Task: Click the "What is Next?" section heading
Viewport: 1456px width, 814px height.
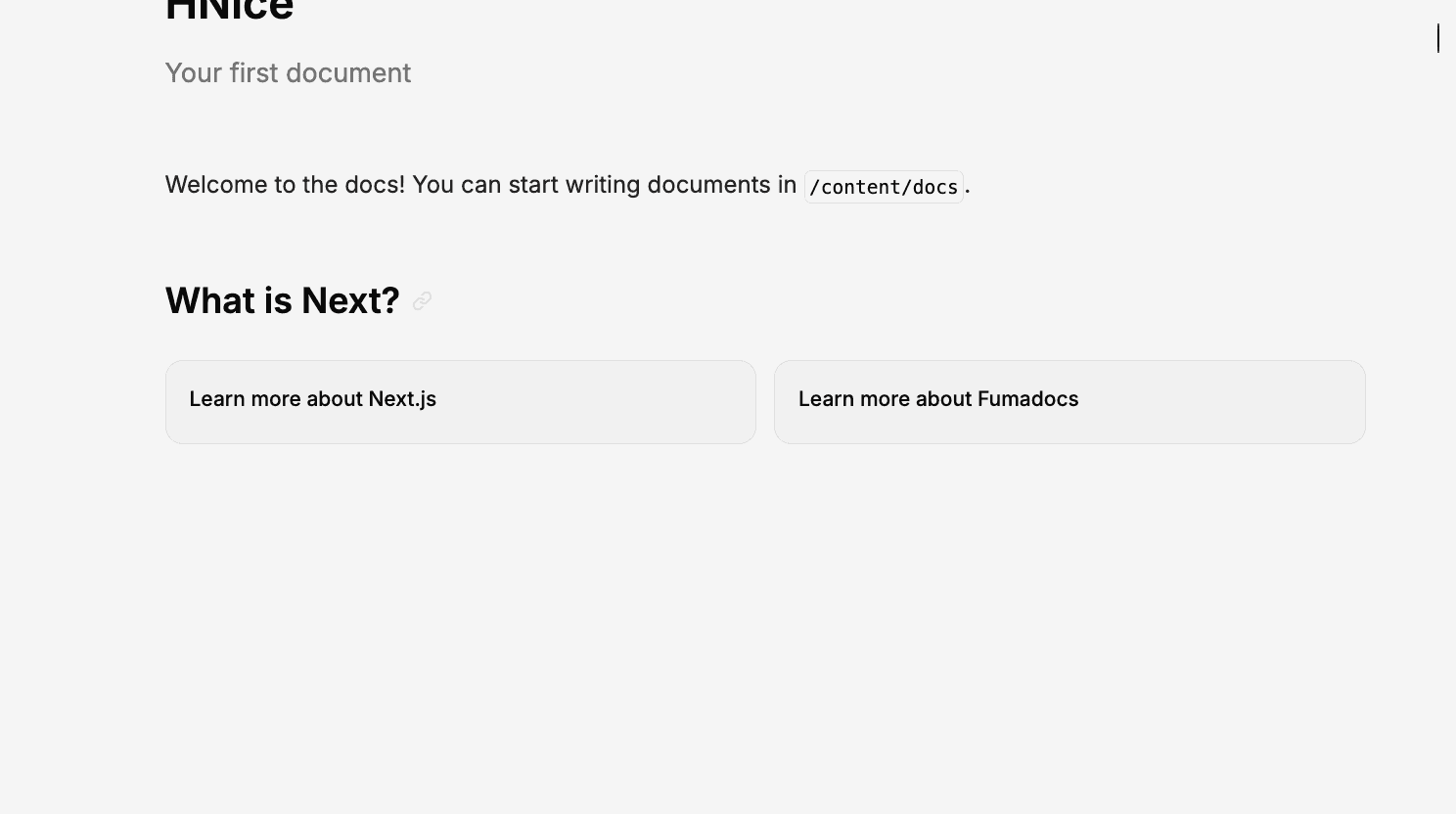Action: (x=282, y=300)
